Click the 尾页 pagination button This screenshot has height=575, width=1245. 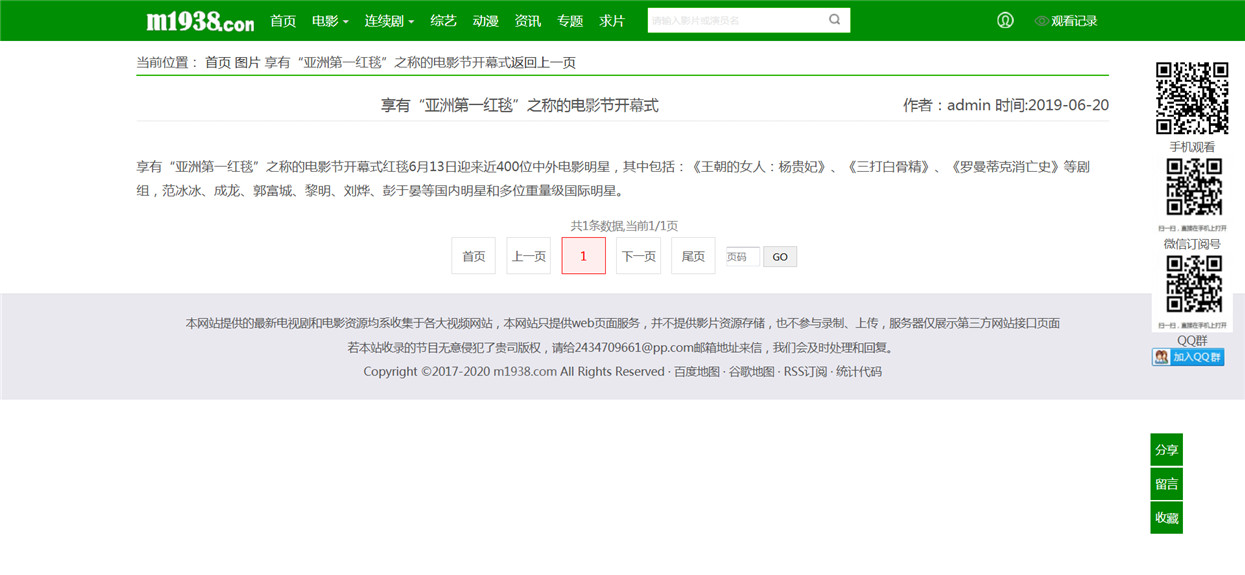693,256
